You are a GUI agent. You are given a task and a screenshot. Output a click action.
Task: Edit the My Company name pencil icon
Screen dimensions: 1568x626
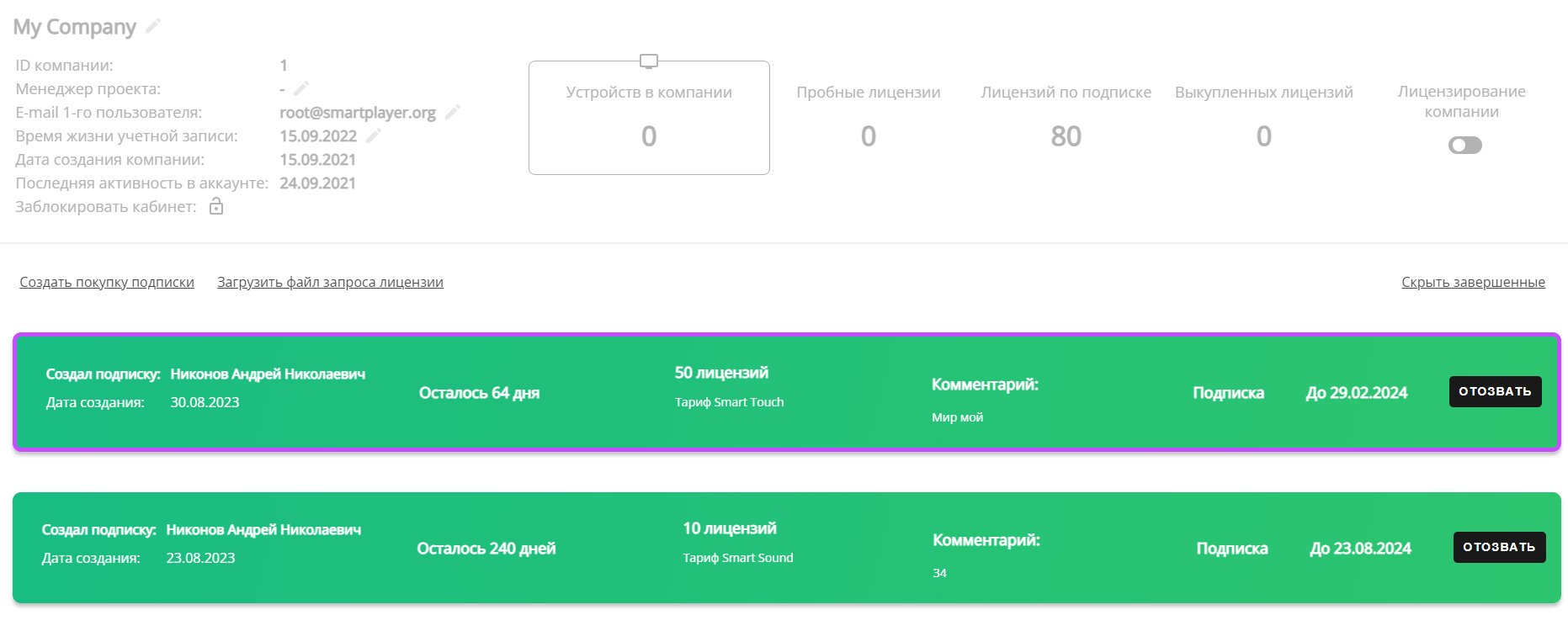[x=153, y=26]
